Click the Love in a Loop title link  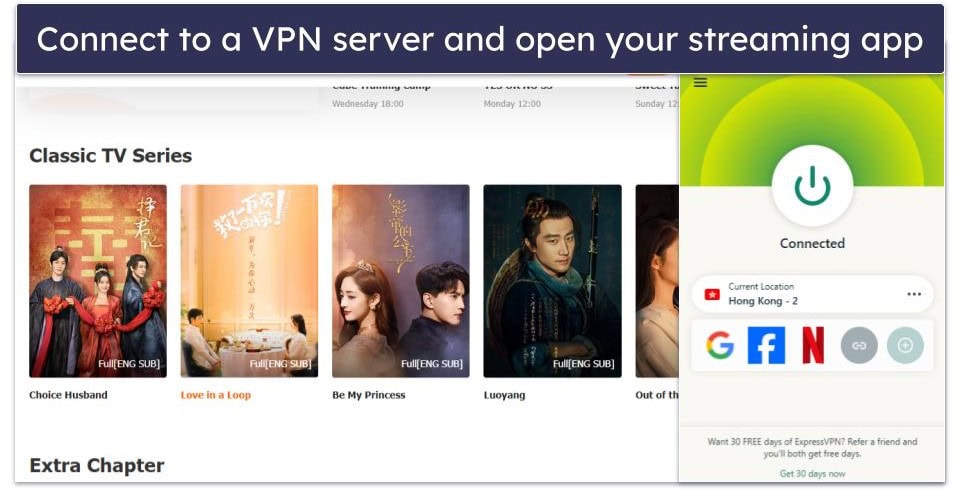pos(215,395)
